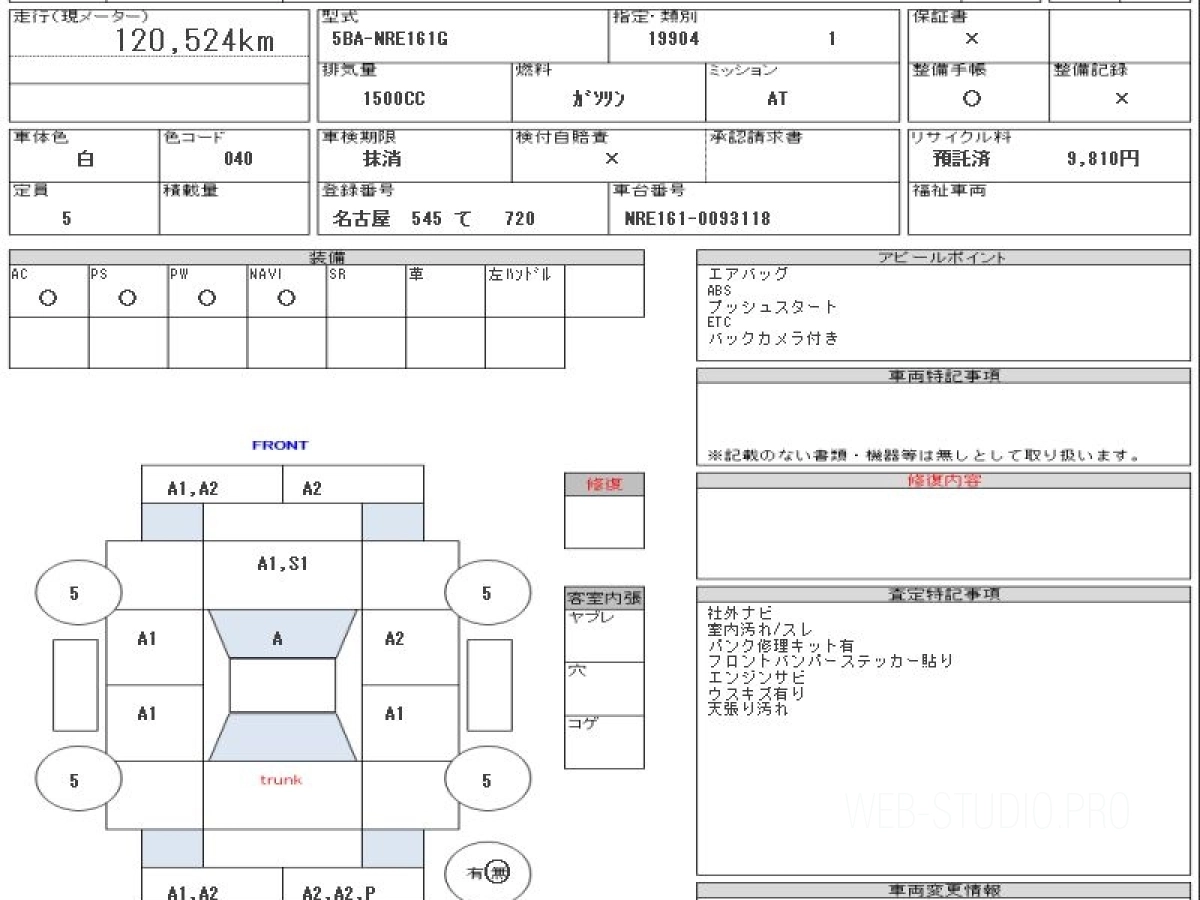Select the パンク修理キット有 remark
Image resolution: width=1200 pixels, height=900 pixels.
(780, 645)
